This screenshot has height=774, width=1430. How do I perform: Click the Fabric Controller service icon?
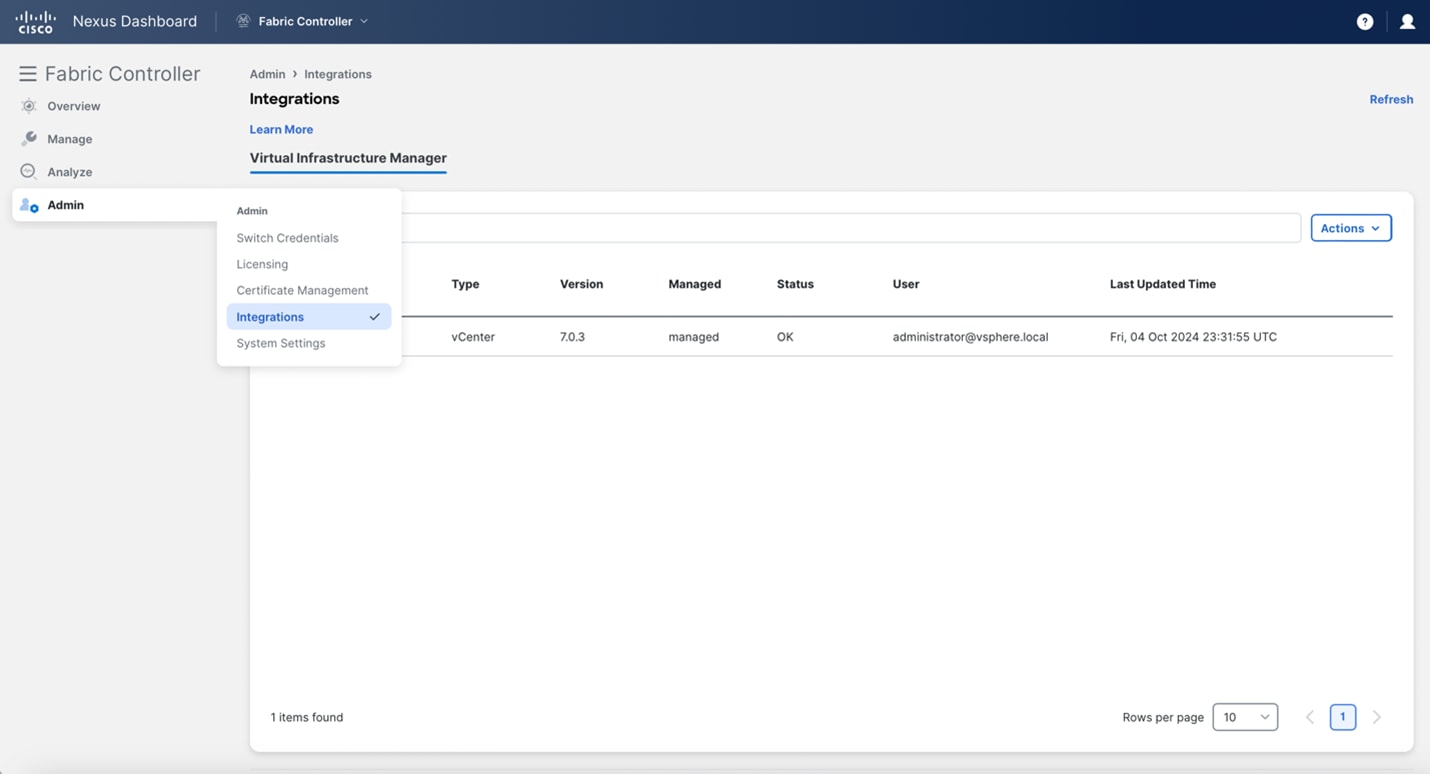[243, 21]
